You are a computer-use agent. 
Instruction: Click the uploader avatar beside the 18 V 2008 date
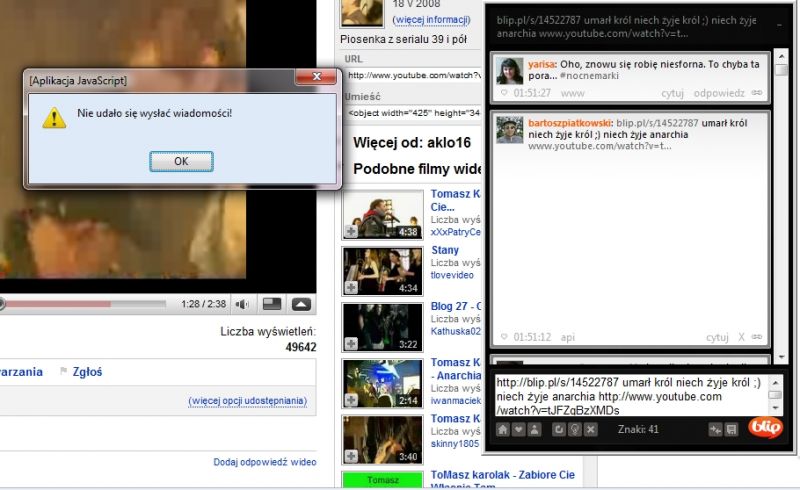click(x=362, y=13)
